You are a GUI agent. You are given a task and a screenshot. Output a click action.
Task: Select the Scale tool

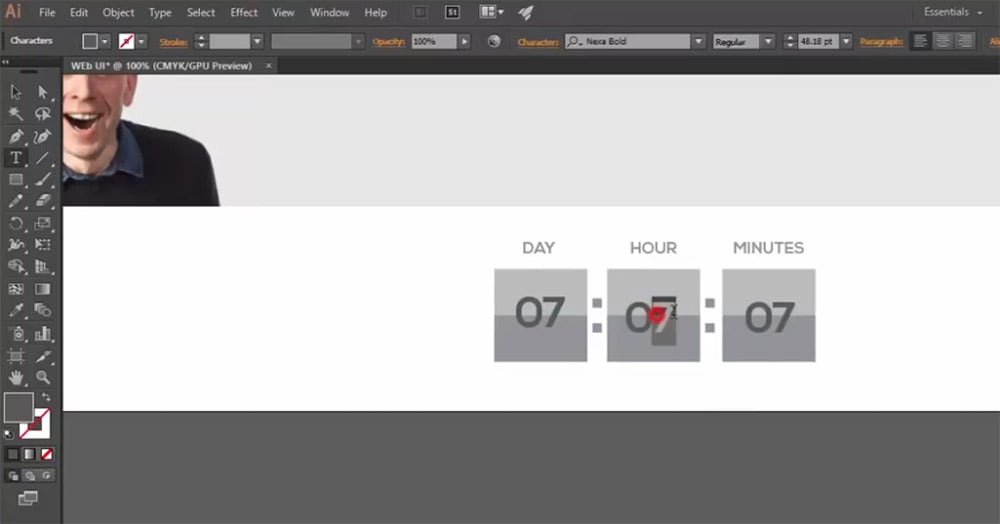point(43,223)
